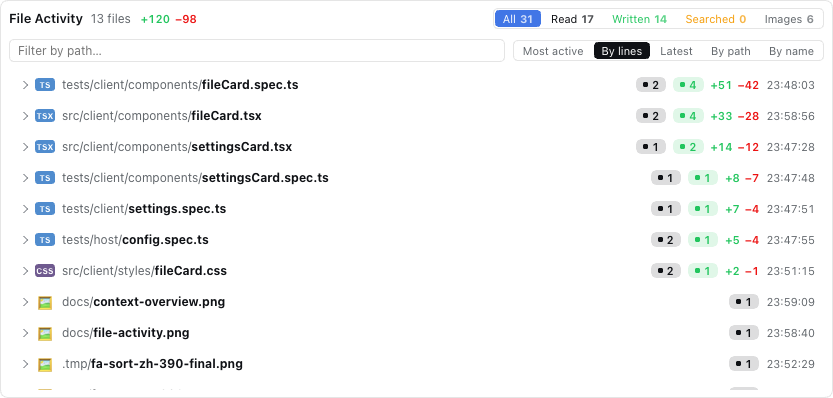Click TS icon for config.spec.ts

(x=45, y=240)
